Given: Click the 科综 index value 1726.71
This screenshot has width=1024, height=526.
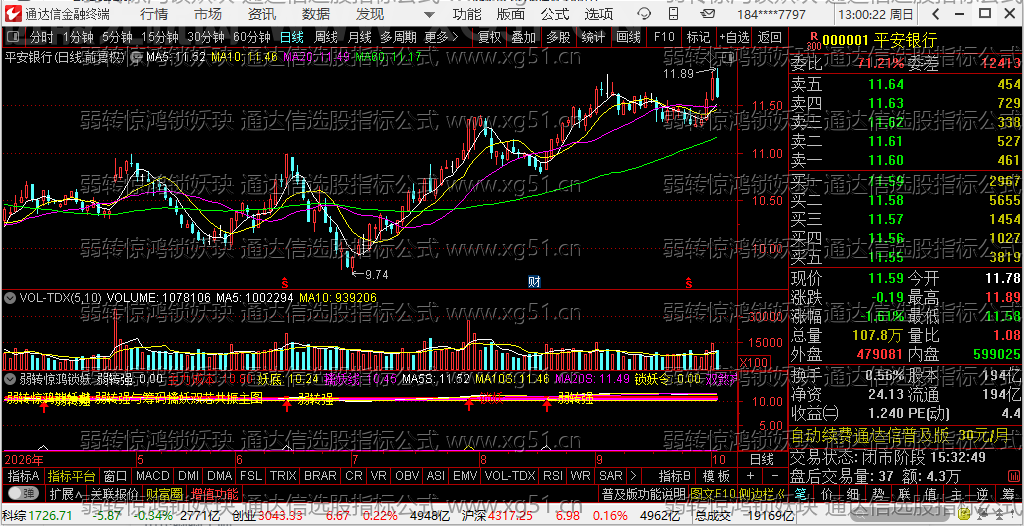Looking at the screenshot, I should [x=50, y=516].
